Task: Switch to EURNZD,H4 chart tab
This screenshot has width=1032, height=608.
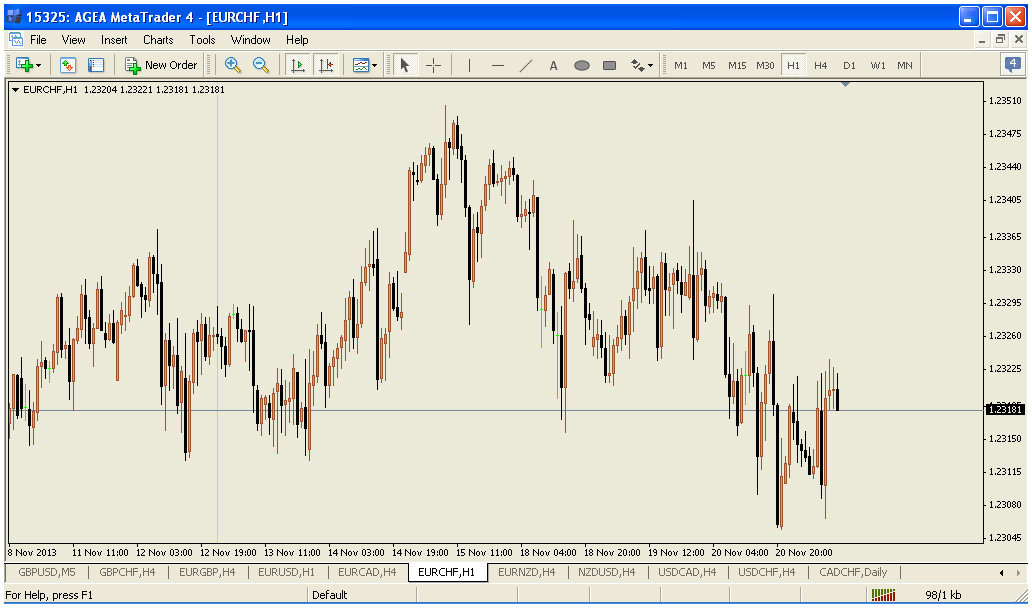Action: (x=527, y=572)
